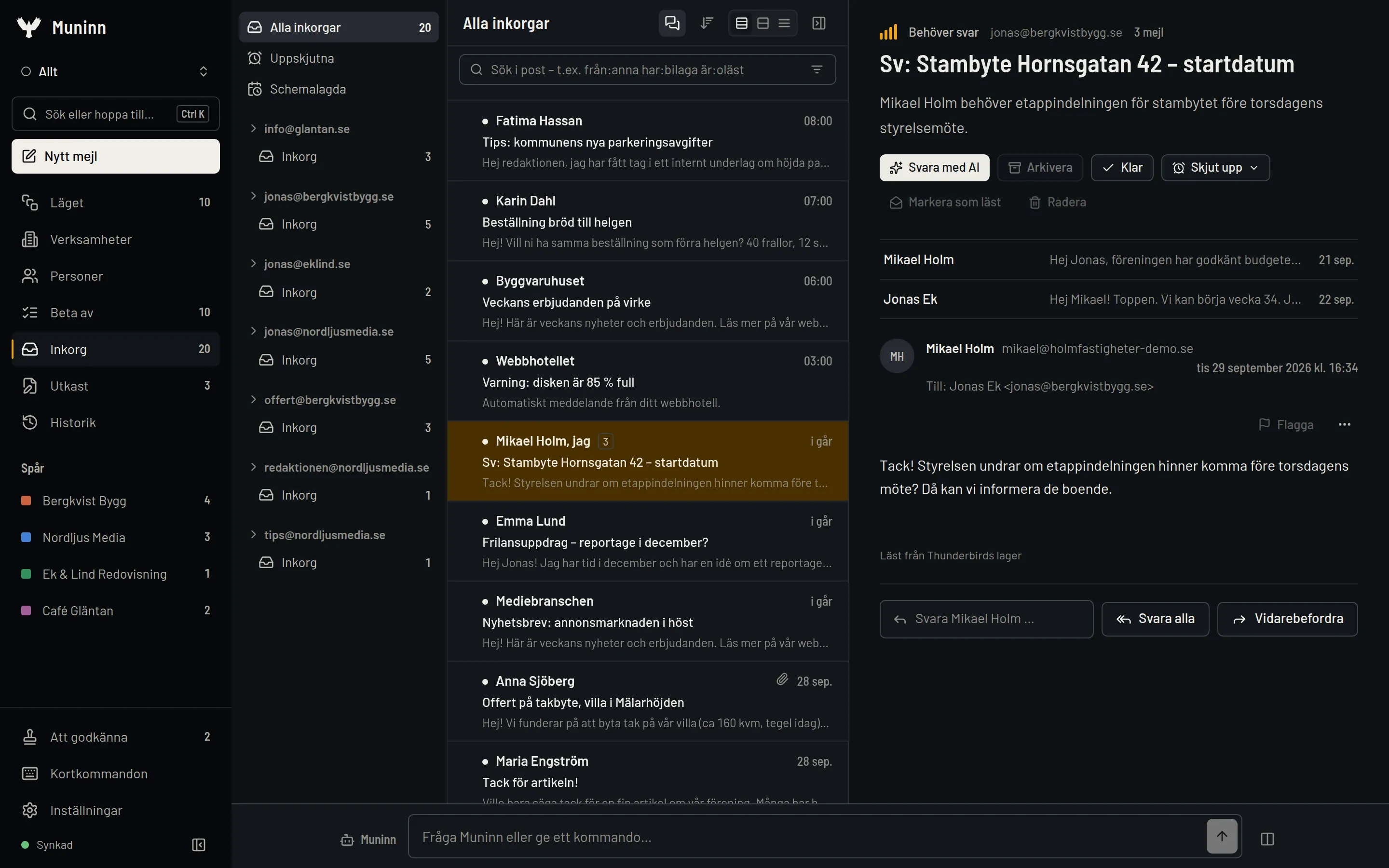
Task: Collapse the left sidebar icon
Action: 199,844
